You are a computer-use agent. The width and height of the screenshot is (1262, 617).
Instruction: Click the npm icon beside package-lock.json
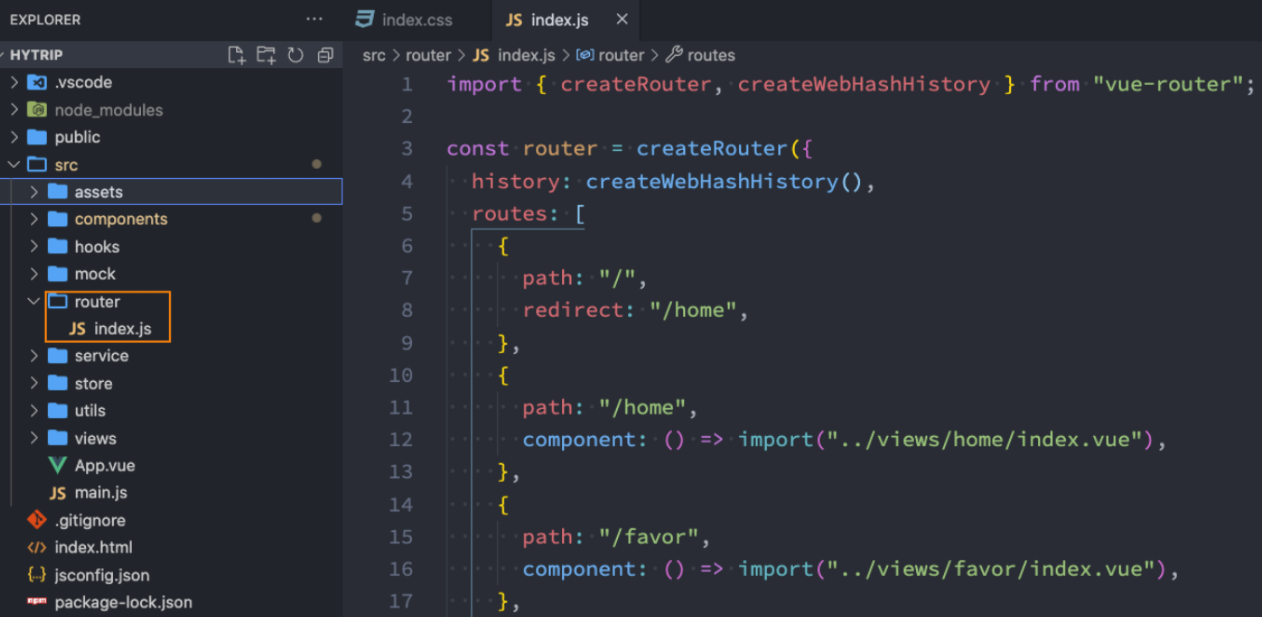37,602
